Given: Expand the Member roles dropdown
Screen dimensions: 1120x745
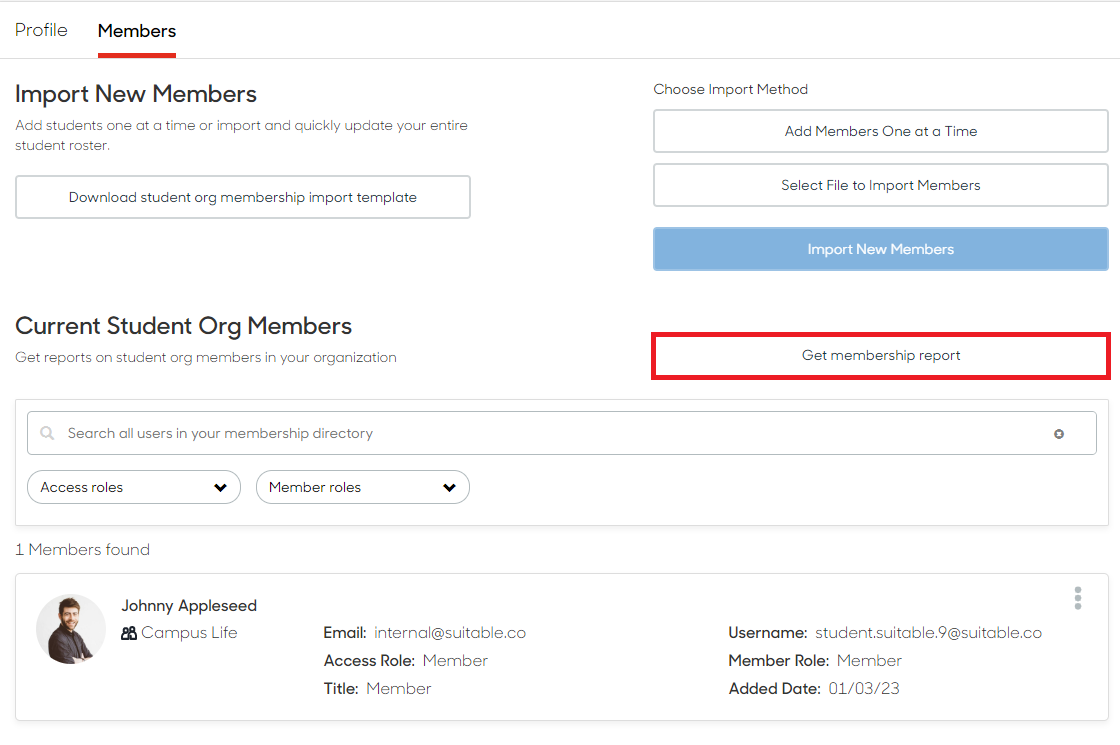Looking at the screenshot, I should click(363, 487).
